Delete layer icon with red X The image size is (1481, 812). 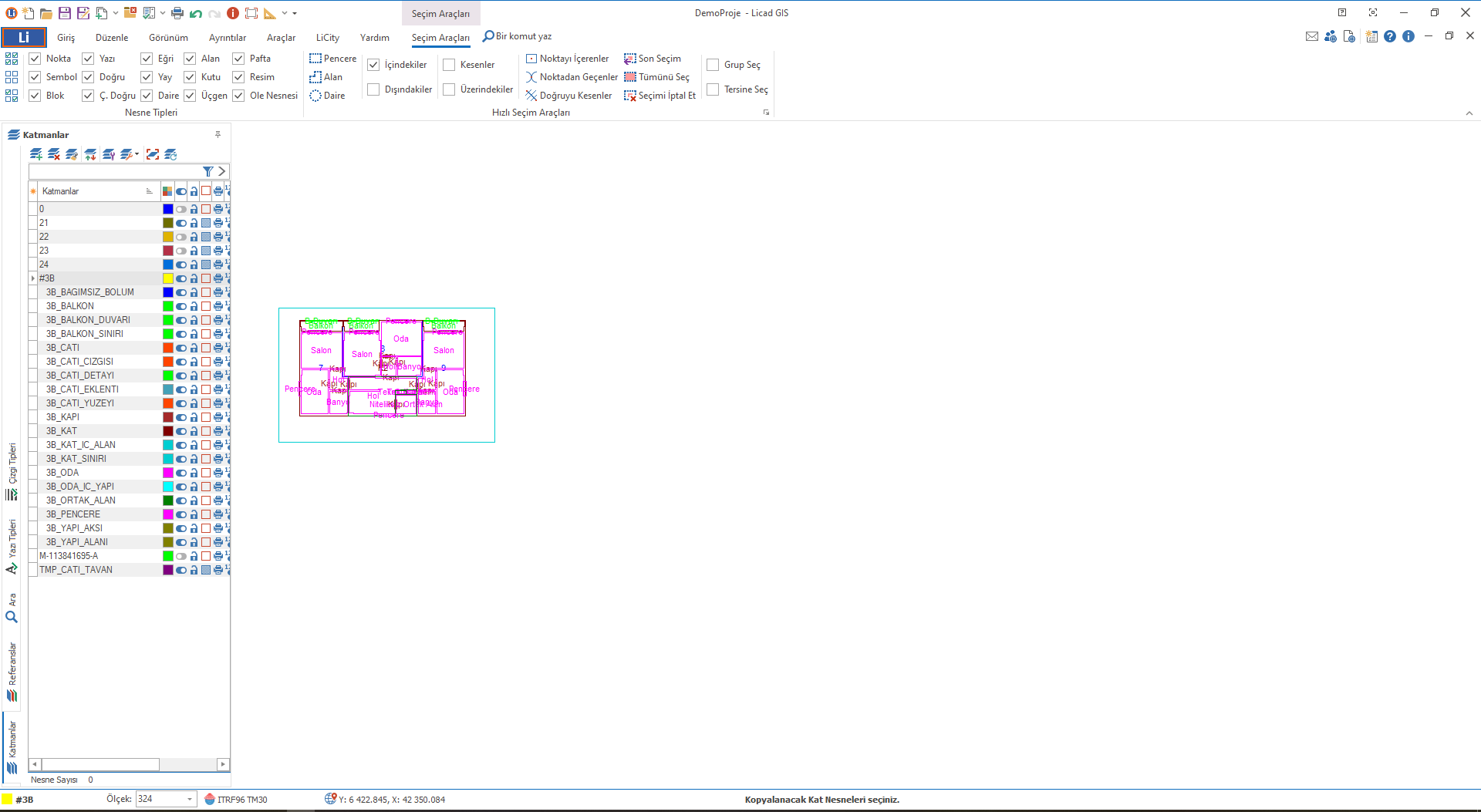coord(54,154)
